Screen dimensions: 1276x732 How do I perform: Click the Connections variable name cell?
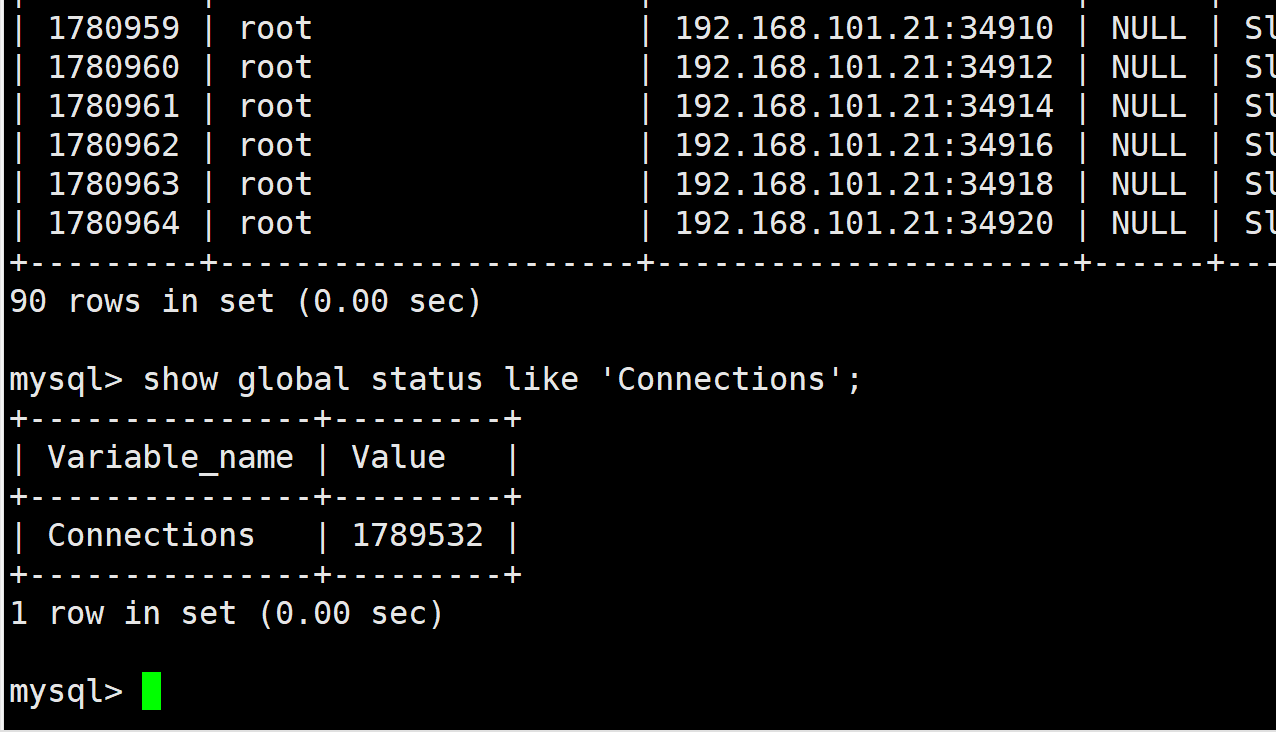click(x=151, y=535)
